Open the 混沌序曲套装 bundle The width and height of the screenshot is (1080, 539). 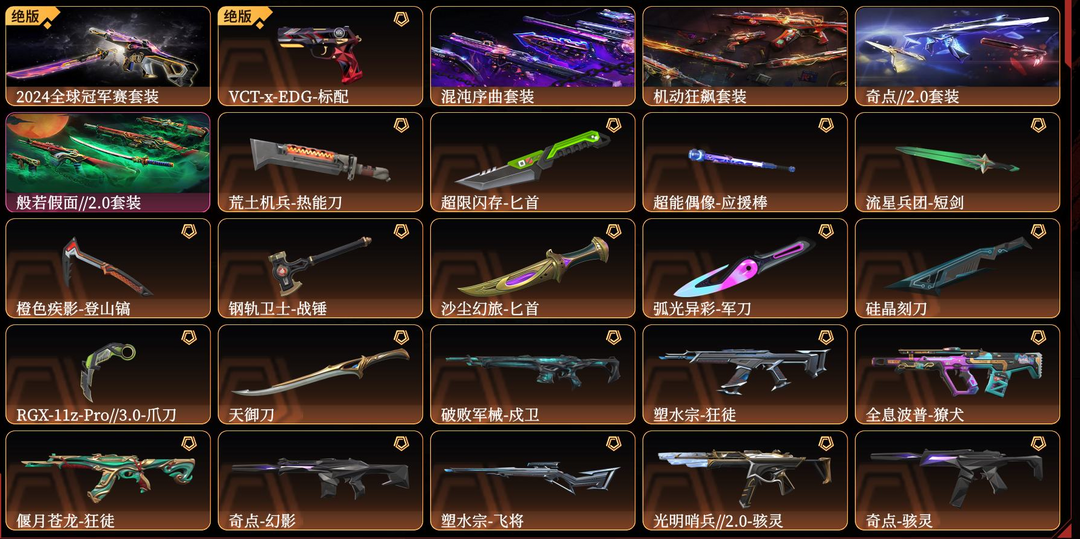click(532, 56)
